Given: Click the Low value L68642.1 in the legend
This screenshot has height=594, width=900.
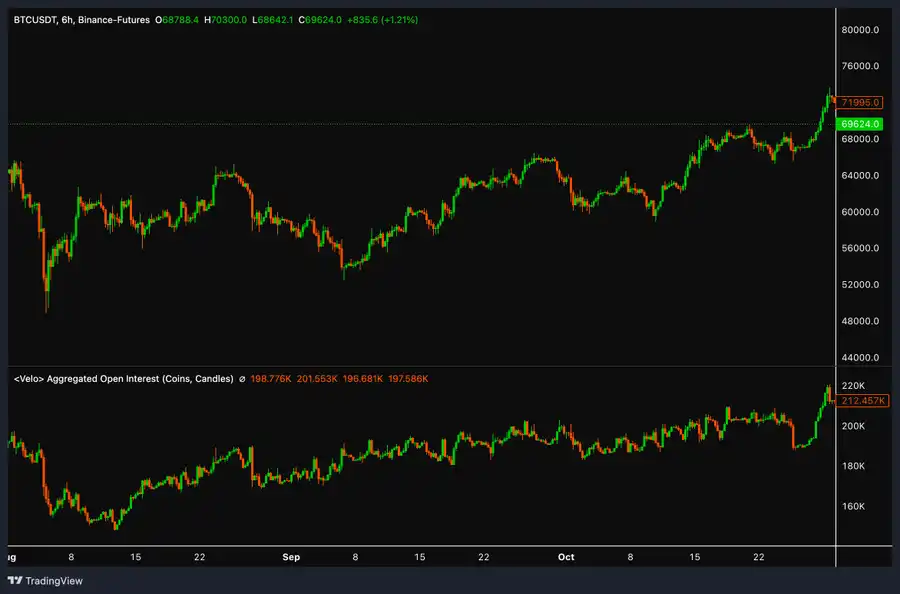Looking at the screenshot, I should click(x=274, y=19).
